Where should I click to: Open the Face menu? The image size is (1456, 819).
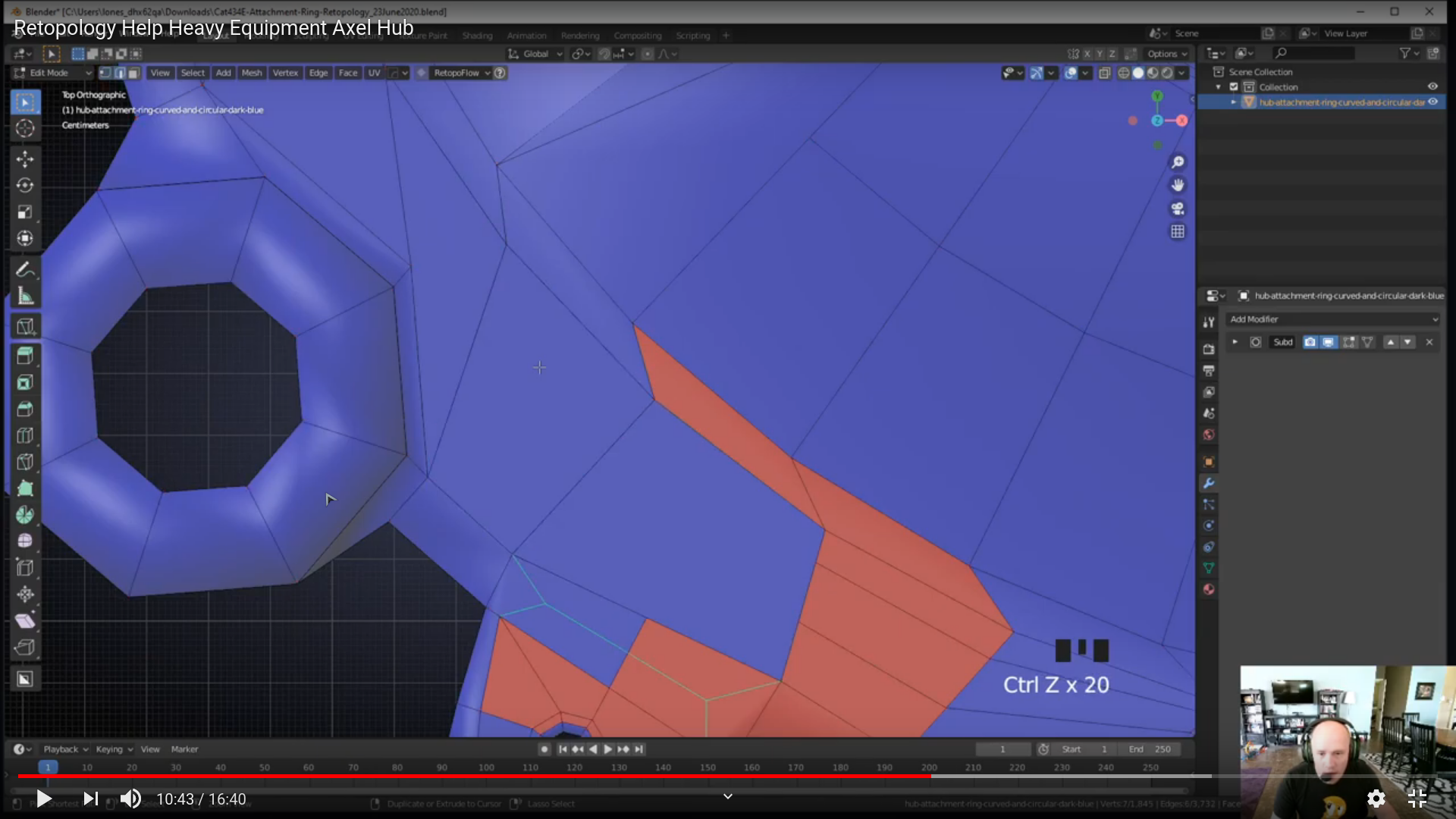348,73
